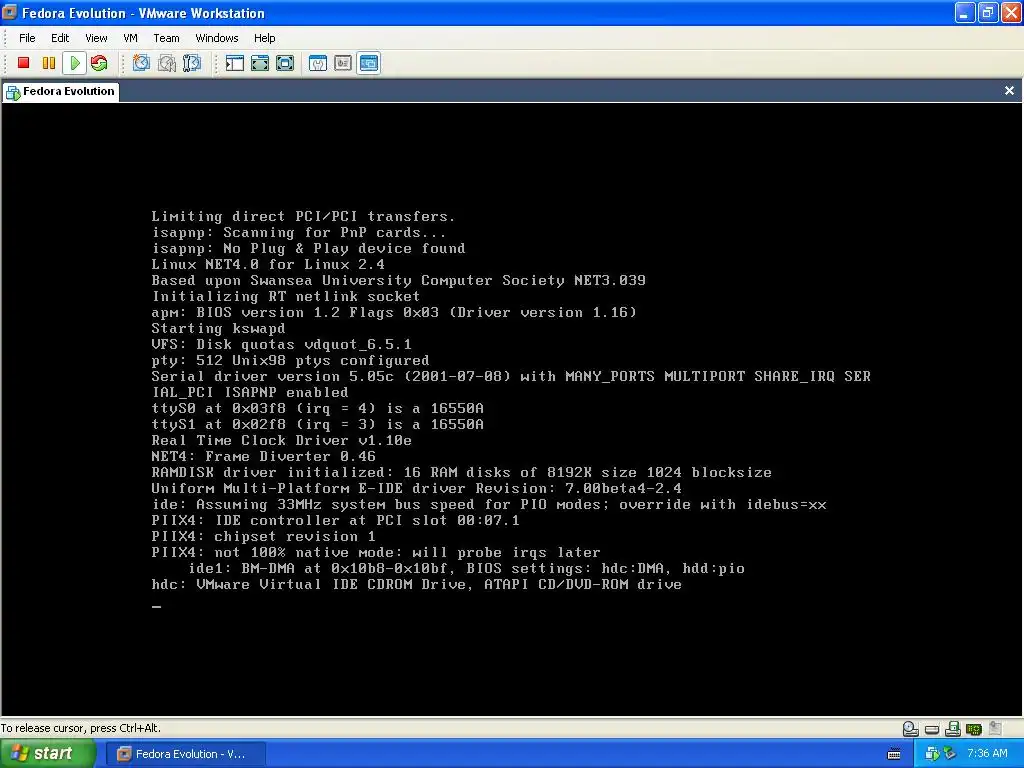Click the 'ttyS1 at 0x02f8' console line
The height and width of the screenshot is (768, 1024).
317,424
